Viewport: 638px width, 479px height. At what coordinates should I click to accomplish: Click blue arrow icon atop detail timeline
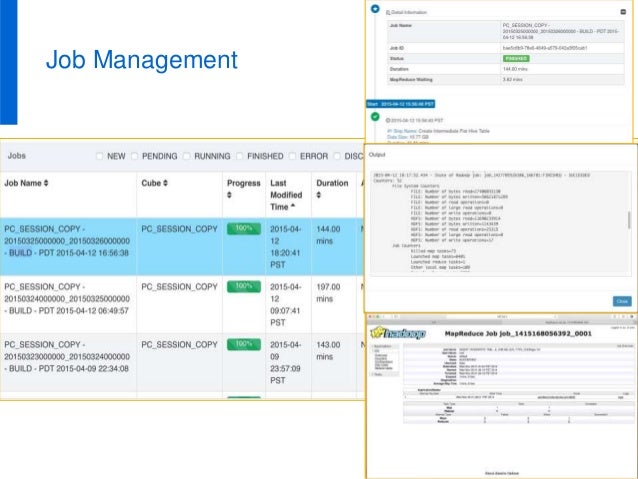point(375,9)
